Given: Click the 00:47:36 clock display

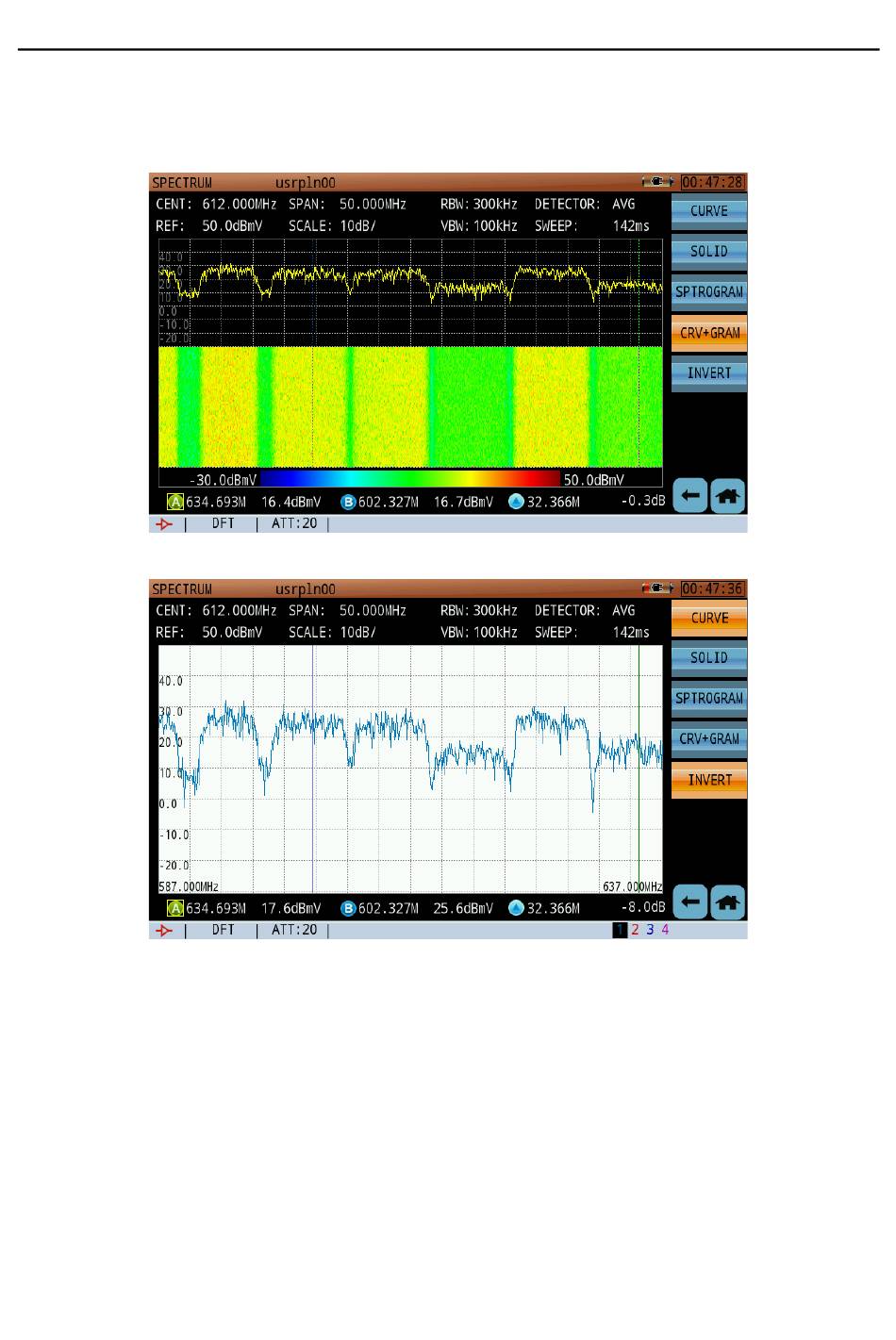Looking at the screenshot, I should pos(713,588).
